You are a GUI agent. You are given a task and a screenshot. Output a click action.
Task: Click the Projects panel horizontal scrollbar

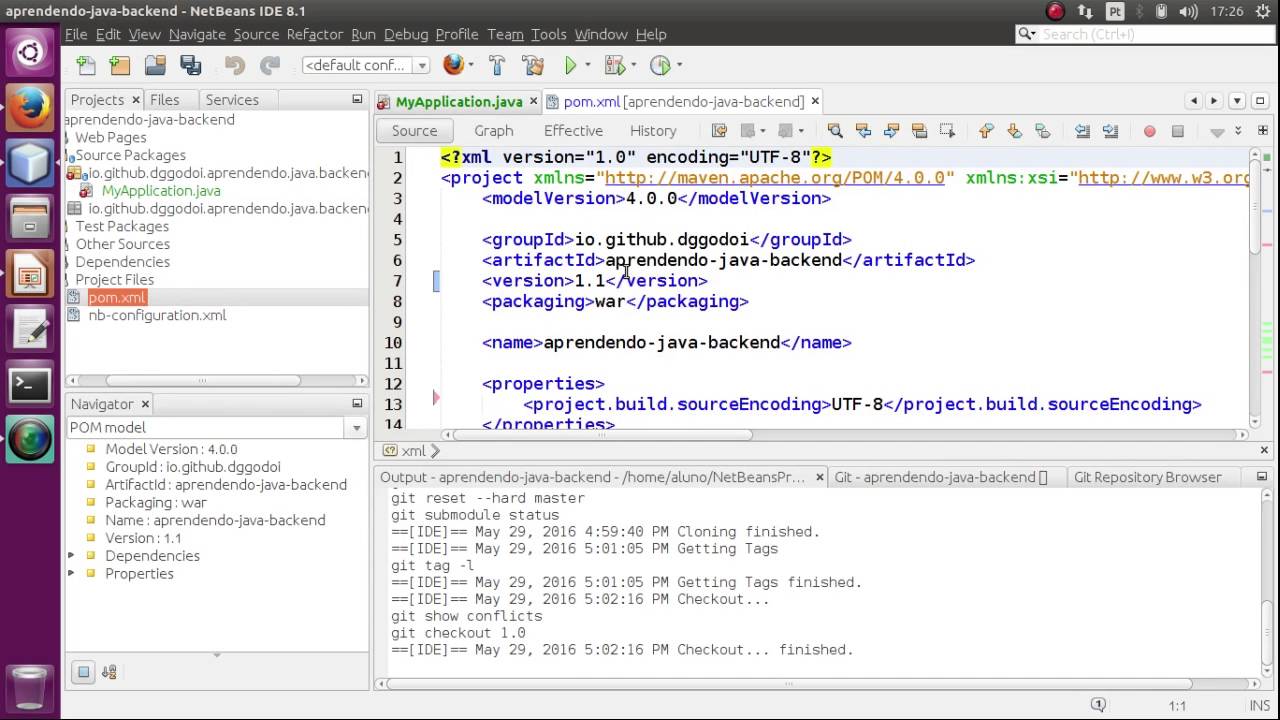coord(203,380)
